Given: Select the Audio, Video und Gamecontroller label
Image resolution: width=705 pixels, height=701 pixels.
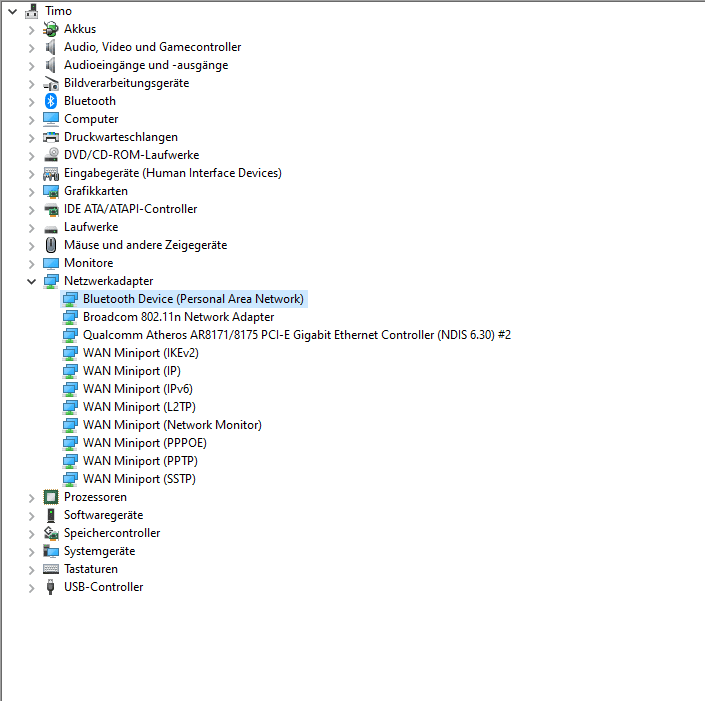Looking at the screenshot, I should coord(152,47).
